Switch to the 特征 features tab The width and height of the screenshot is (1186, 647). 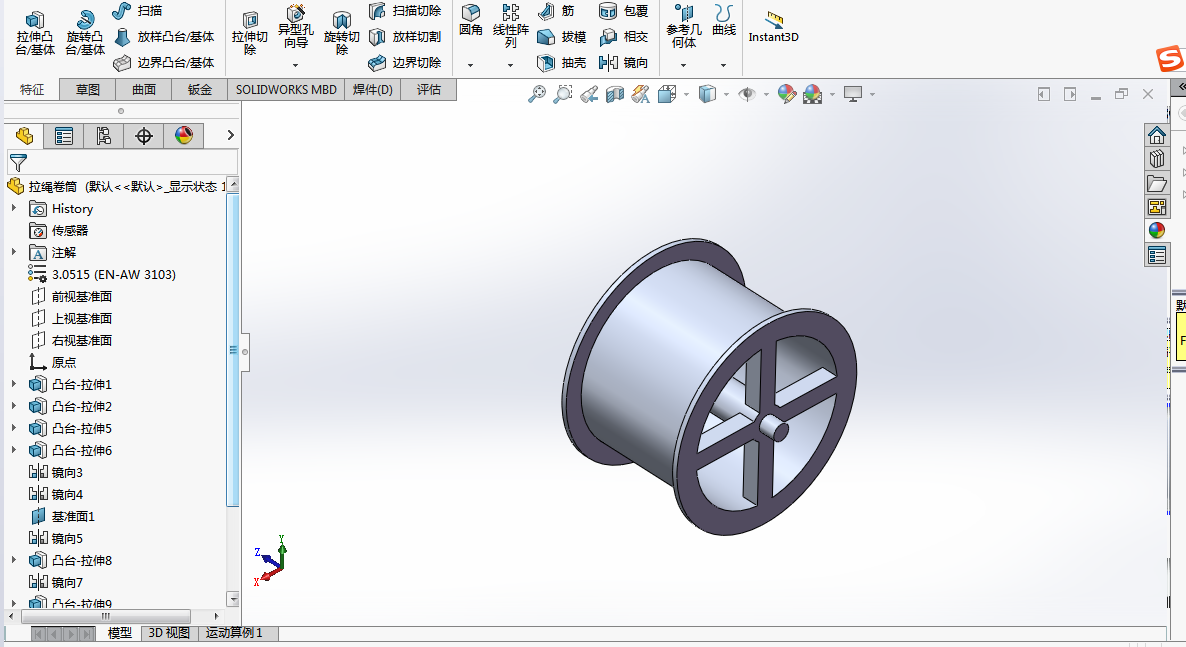click(32, 89)
